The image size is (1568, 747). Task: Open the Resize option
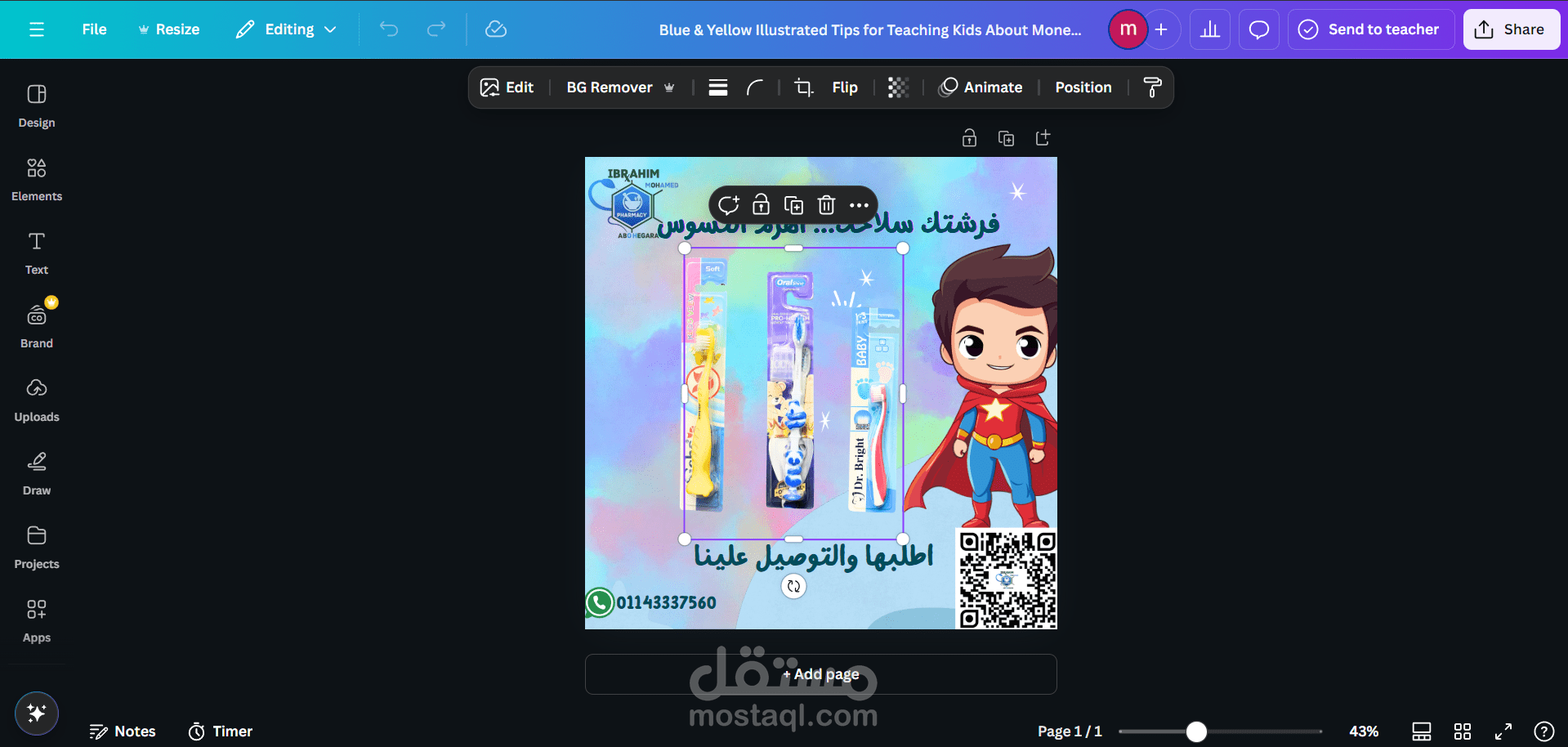coord(168,29)
